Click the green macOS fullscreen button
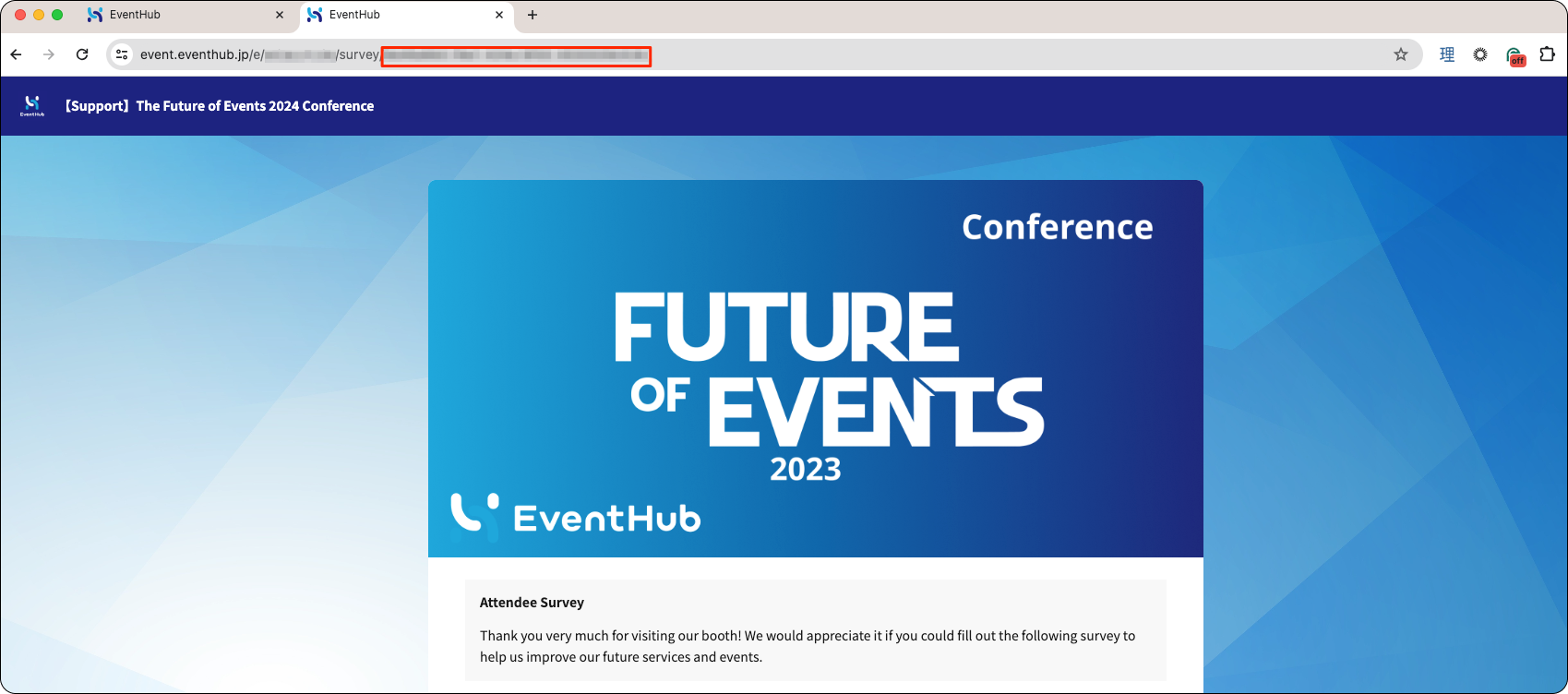This screenshot has width=1568, height=694. tap(57, 15)
